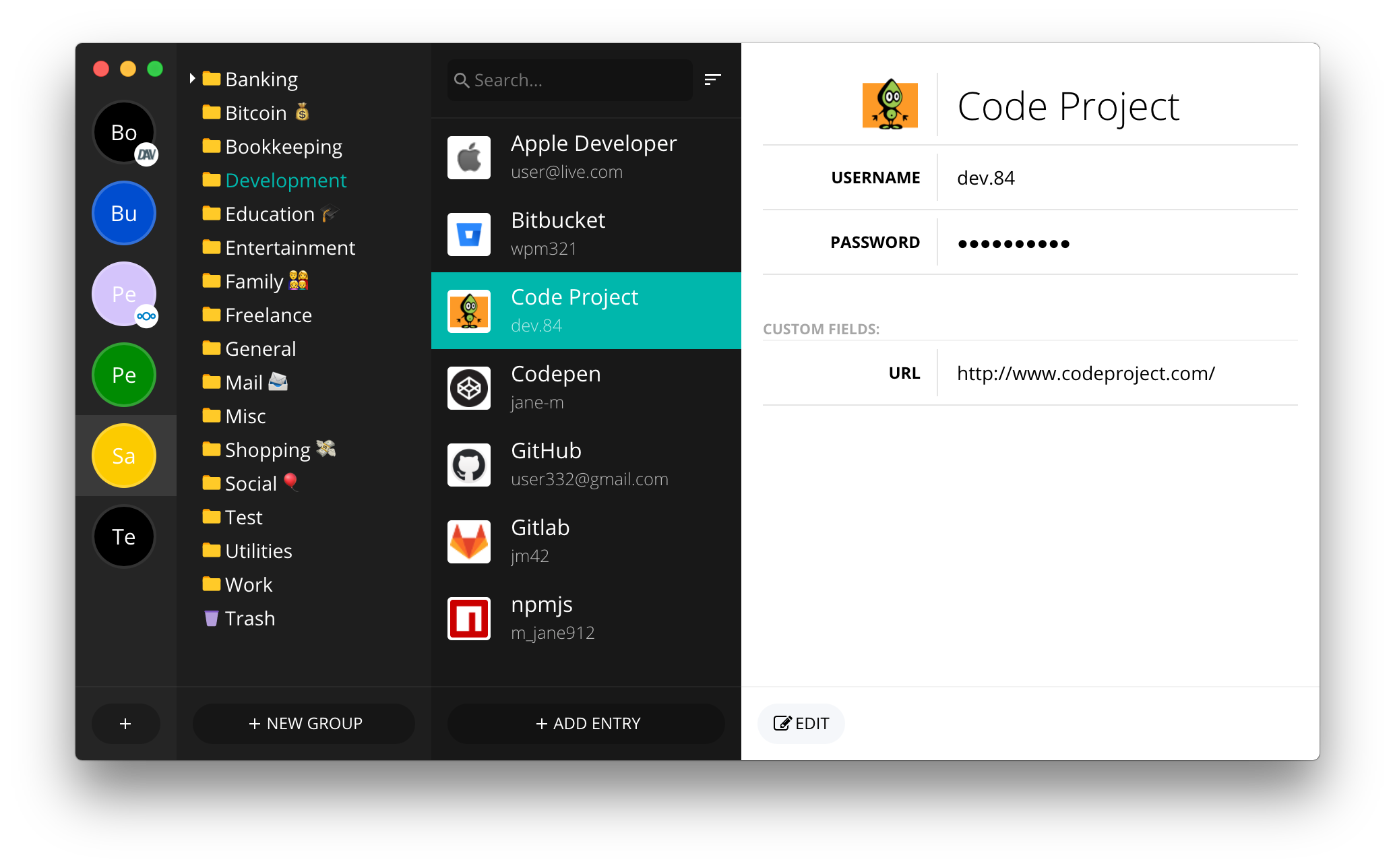Viewport: 1395px width, 868px height.
Task: Click the npmjs red logo icon
Action: point(469,619)
